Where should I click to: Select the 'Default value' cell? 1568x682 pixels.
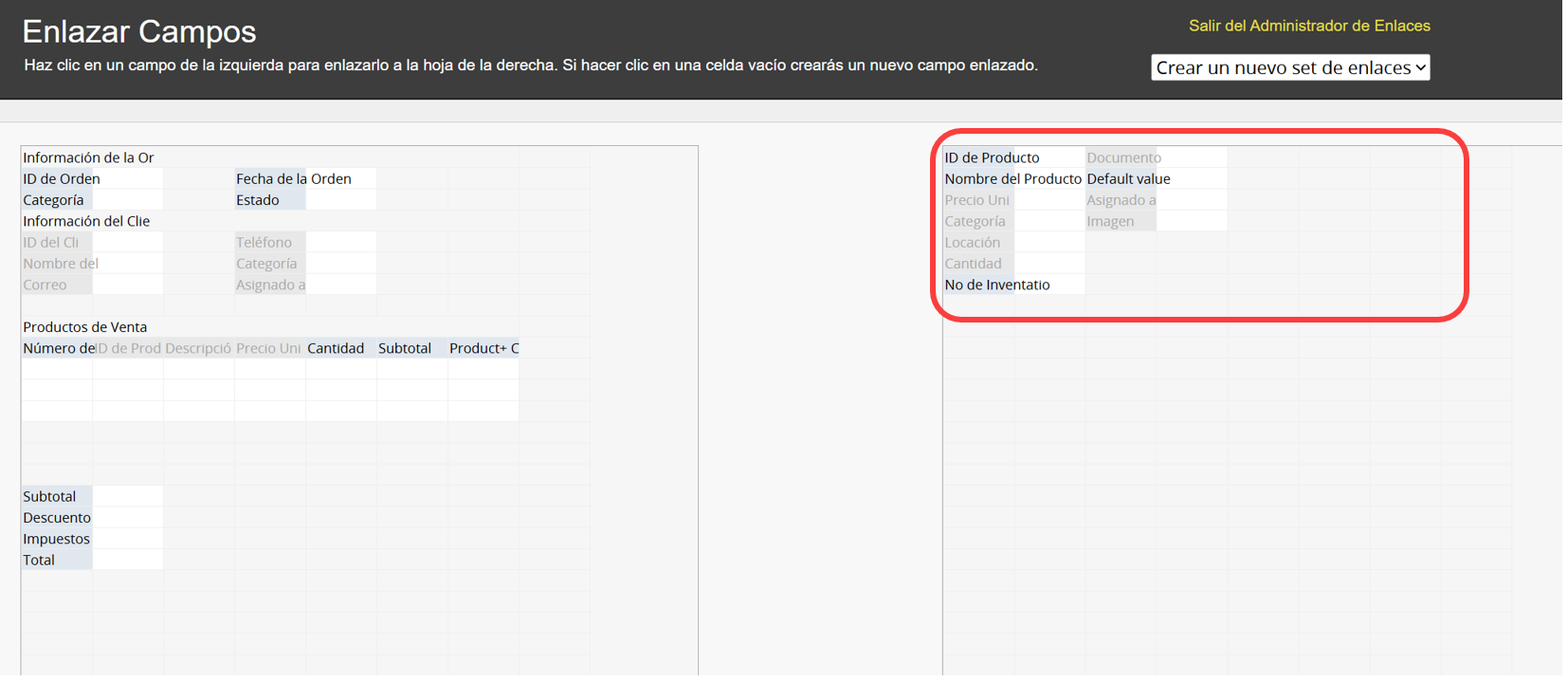1128,178
